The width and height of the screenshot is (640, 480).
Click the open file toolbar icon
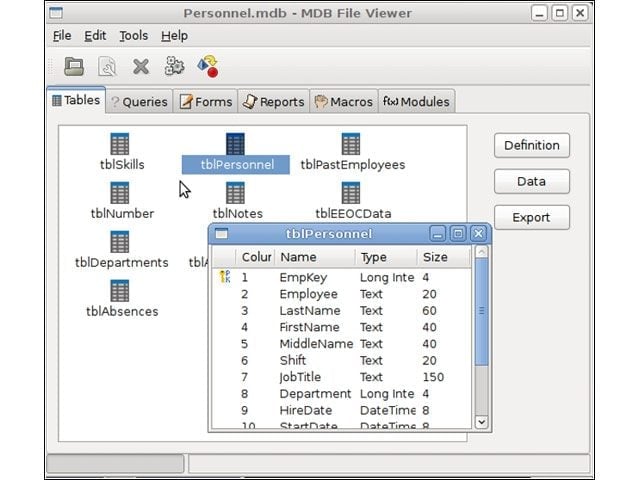point(74,67)
